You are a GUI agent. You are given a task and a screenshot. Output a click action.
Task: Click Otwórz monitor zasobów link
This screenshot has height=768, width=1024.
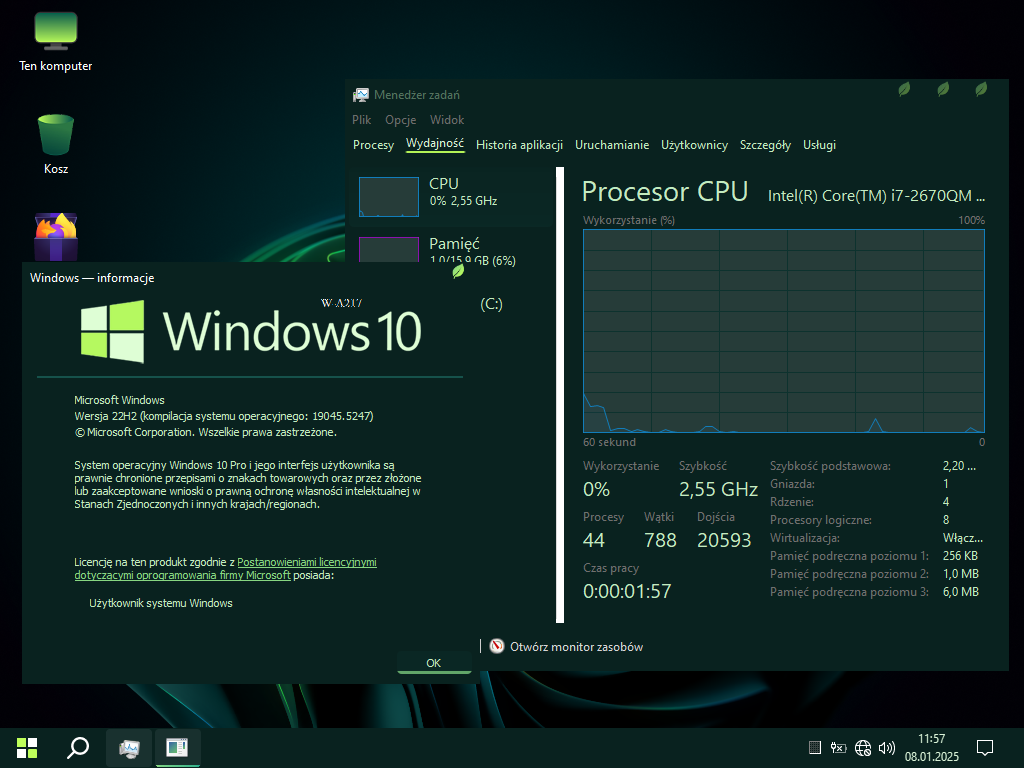click(576, 647)
